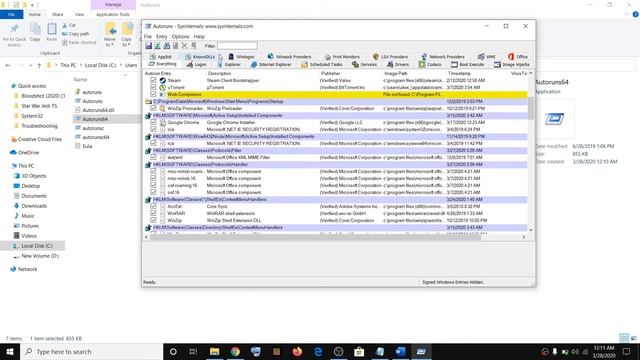Open the Print Monitors tab
Screen dimensions: 640x360
[x=342, y=57]
